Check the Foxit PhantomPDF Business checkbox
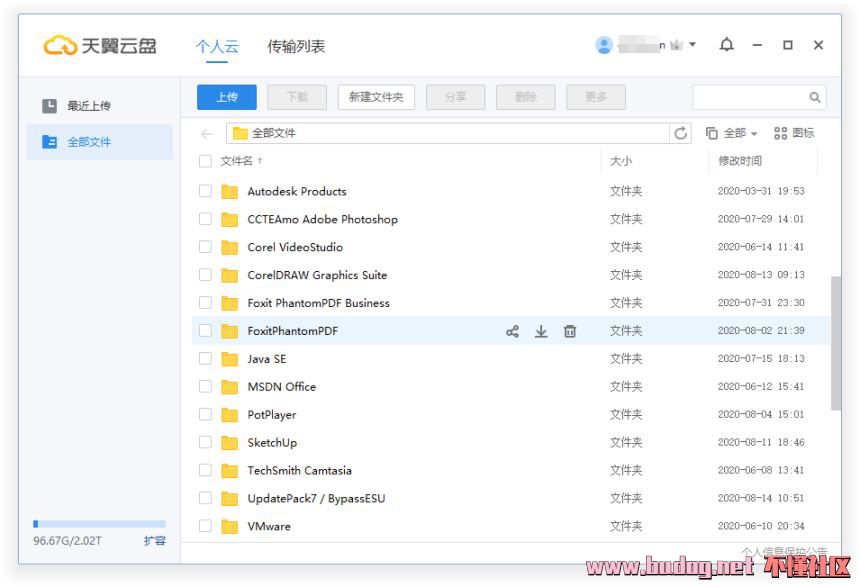860x587 pixels. tap(205, 303)
